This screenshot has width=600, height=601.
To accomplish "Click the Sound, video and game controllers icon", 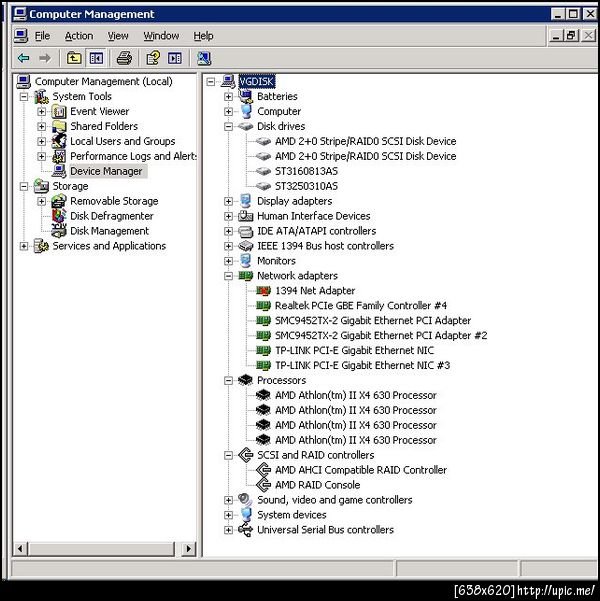I will 245,500.
